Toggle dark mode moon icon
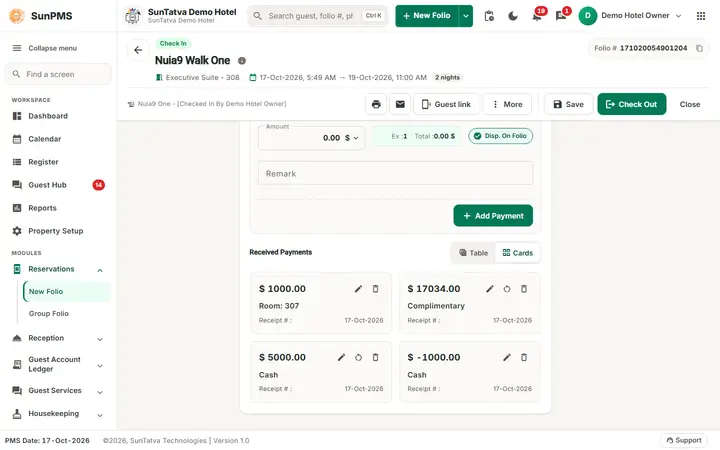The width and height of the screenshot is (720, 450). (513, 16)
